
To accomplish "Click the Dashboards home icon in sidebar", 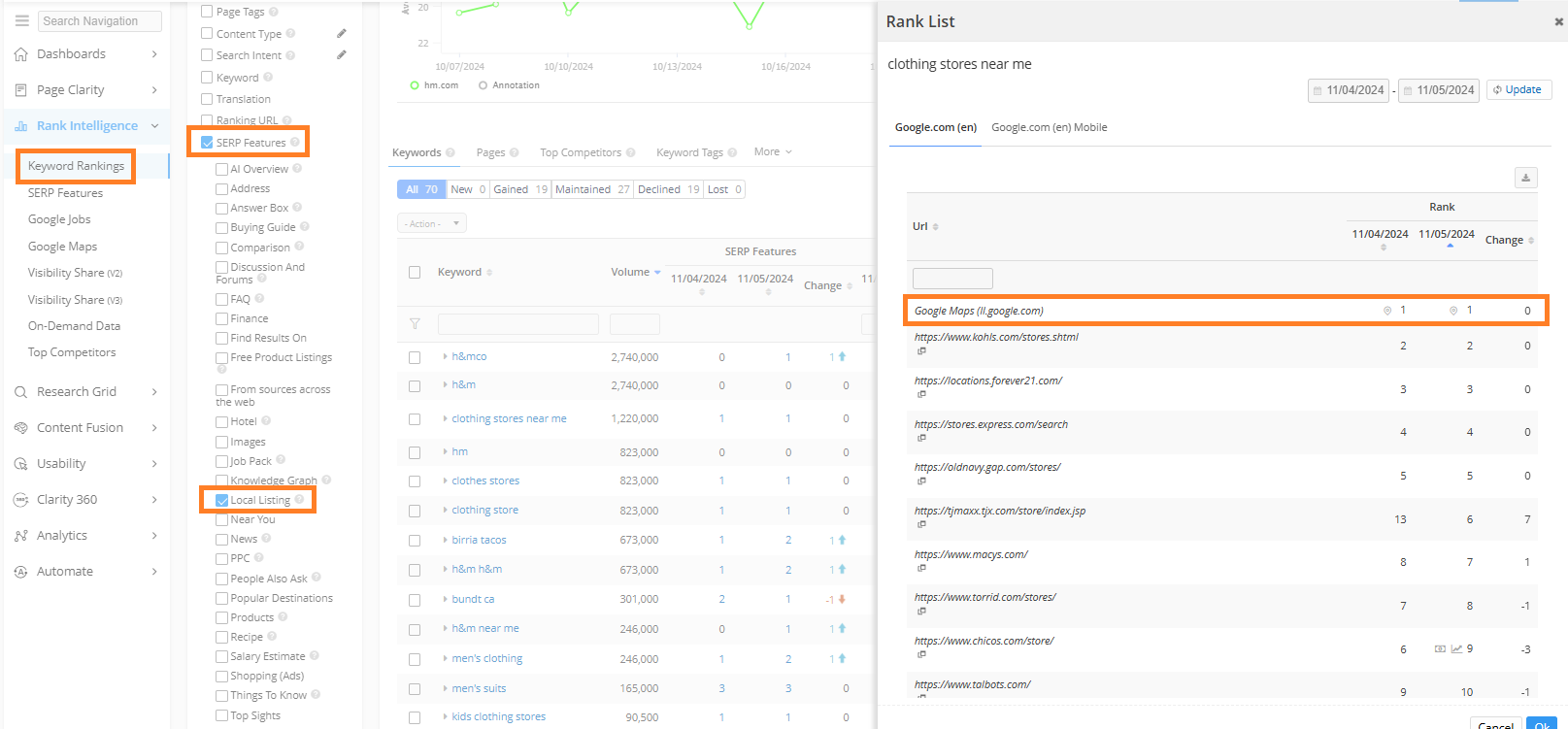I will [x=21, y=54].
